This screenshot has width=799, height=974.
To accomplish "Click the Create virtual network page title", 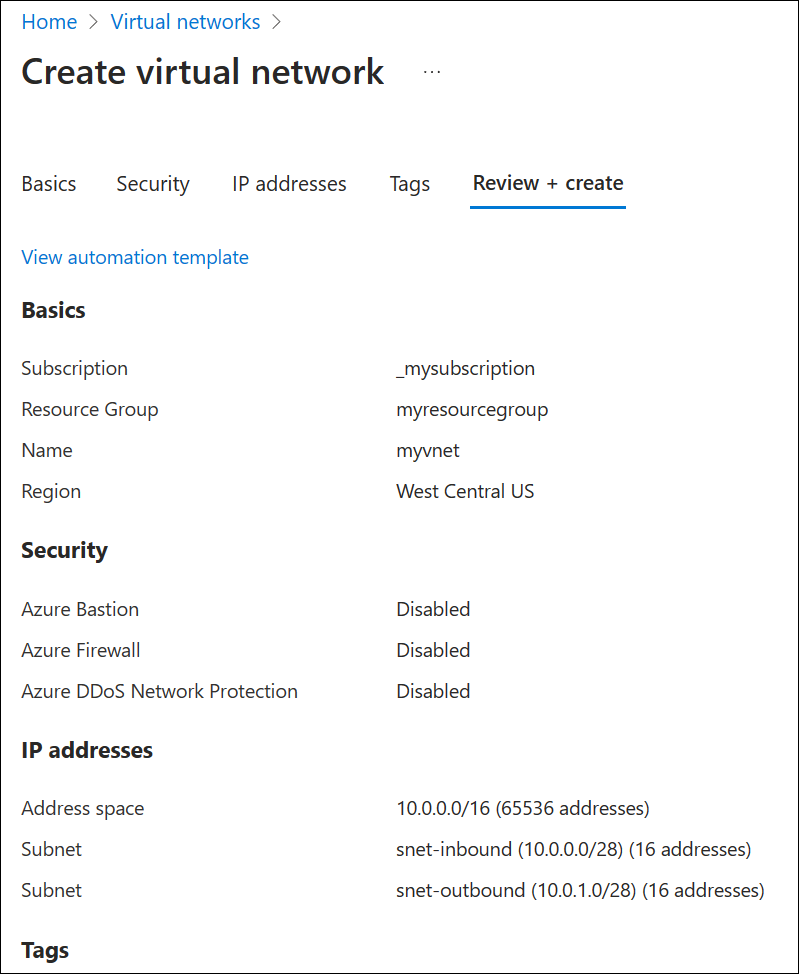I will (202, 71).
